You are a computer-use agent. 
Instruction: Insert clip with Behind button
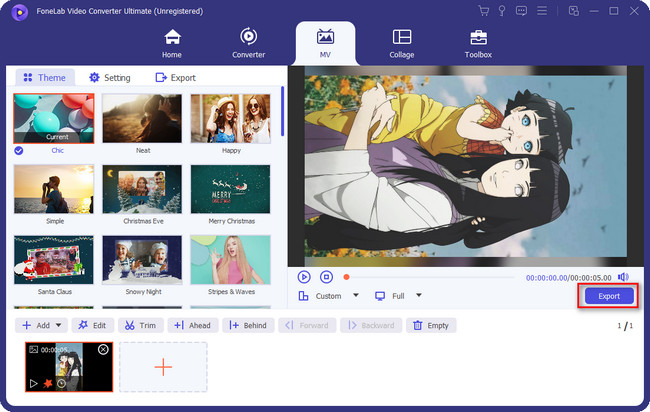248,325
